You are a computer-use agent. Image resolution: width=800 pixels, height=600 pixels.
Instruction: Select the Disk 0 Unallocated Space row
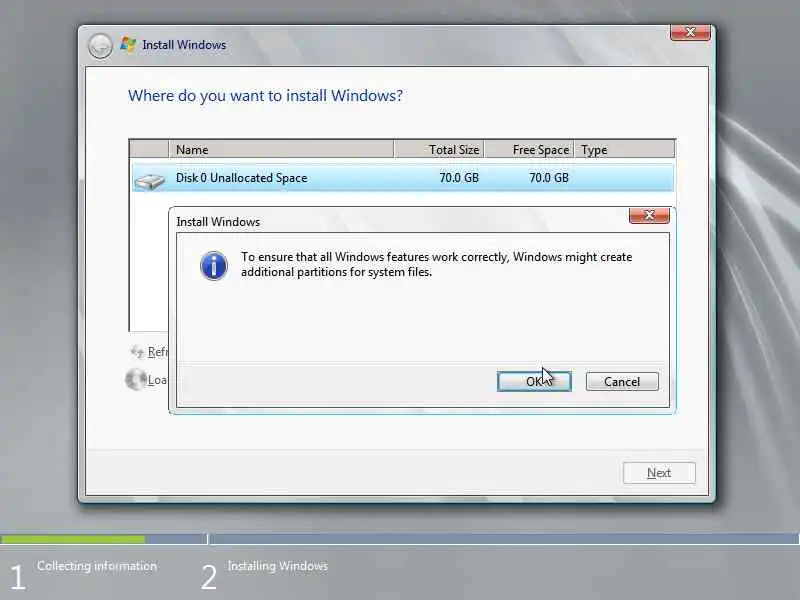click(403, 178)
